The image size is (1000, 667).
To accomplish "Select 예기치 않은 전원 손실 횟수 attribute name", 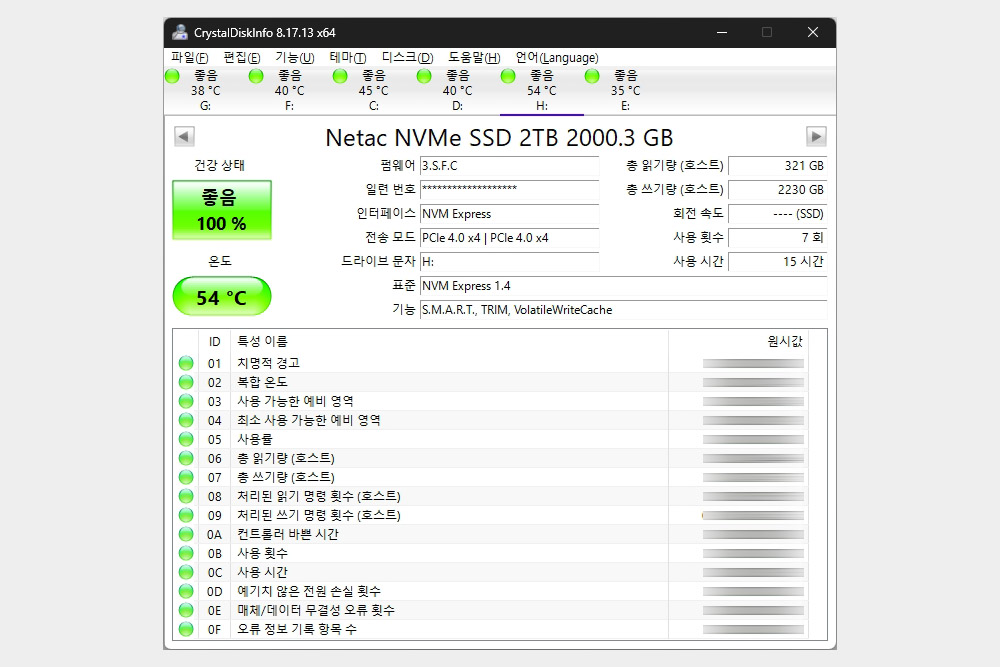I will (309, 591).
